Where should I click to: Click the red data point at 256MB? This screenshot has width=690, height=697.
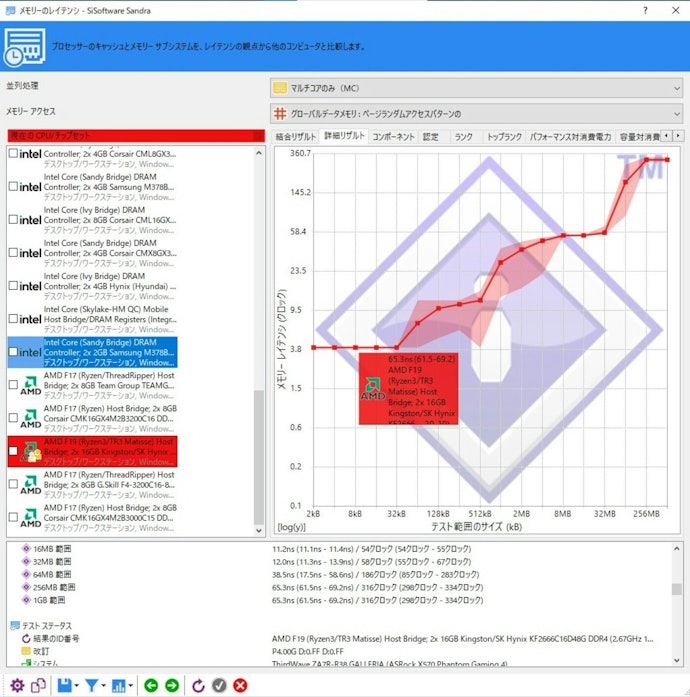(x=646, y=160)
